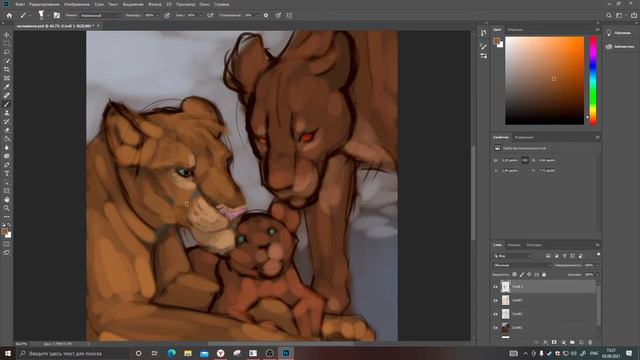Open the Color panel menu
Viewport: 640px width, 360px height.
[598, 29]
